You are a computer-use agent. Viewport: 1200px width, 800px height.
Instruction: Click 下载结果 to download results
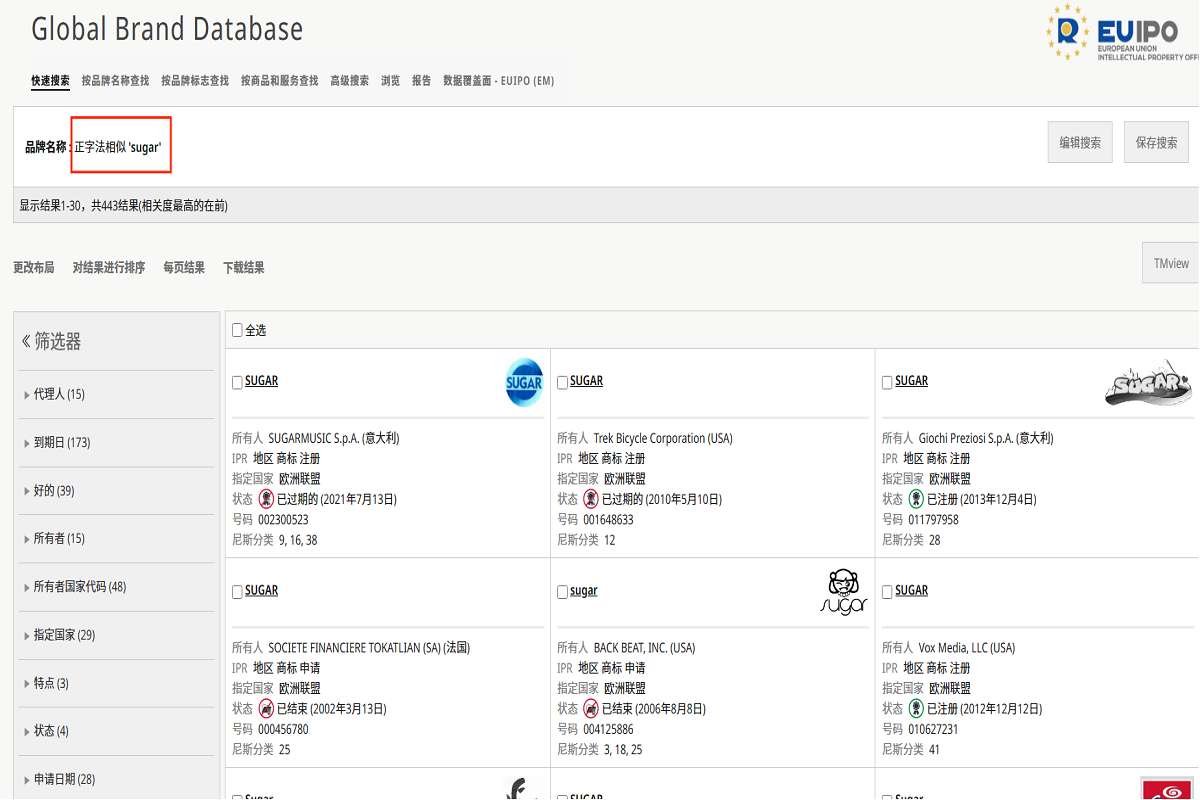(244, 267)
